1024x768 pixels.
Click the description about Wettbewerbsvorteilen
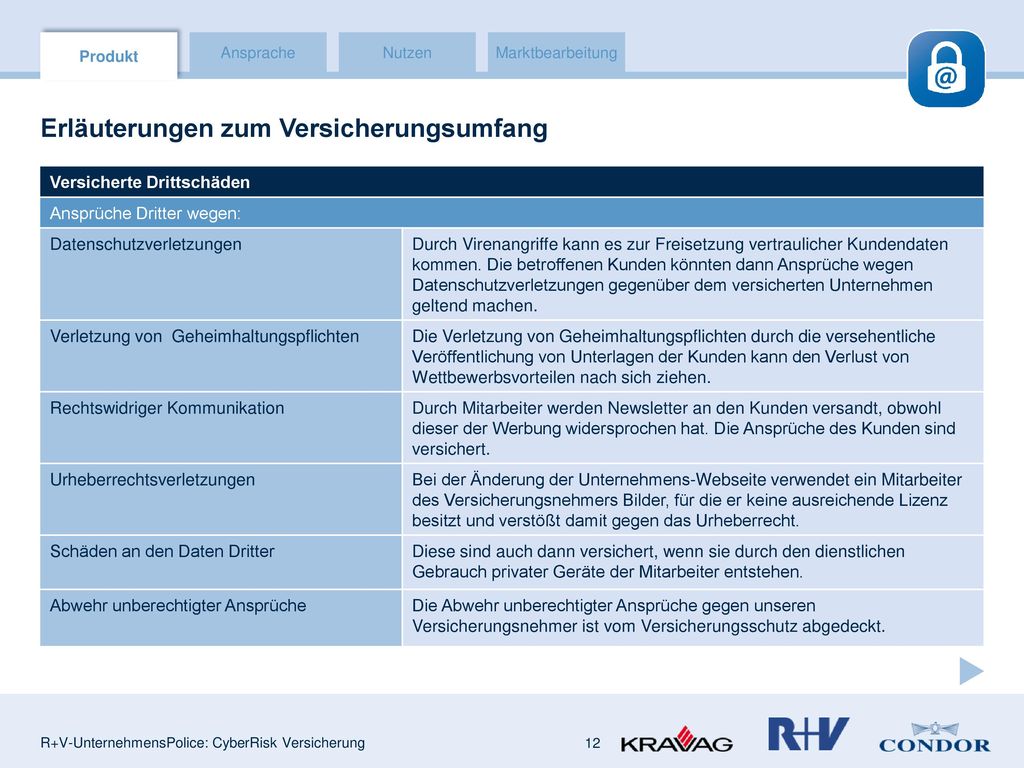(673, 357)
